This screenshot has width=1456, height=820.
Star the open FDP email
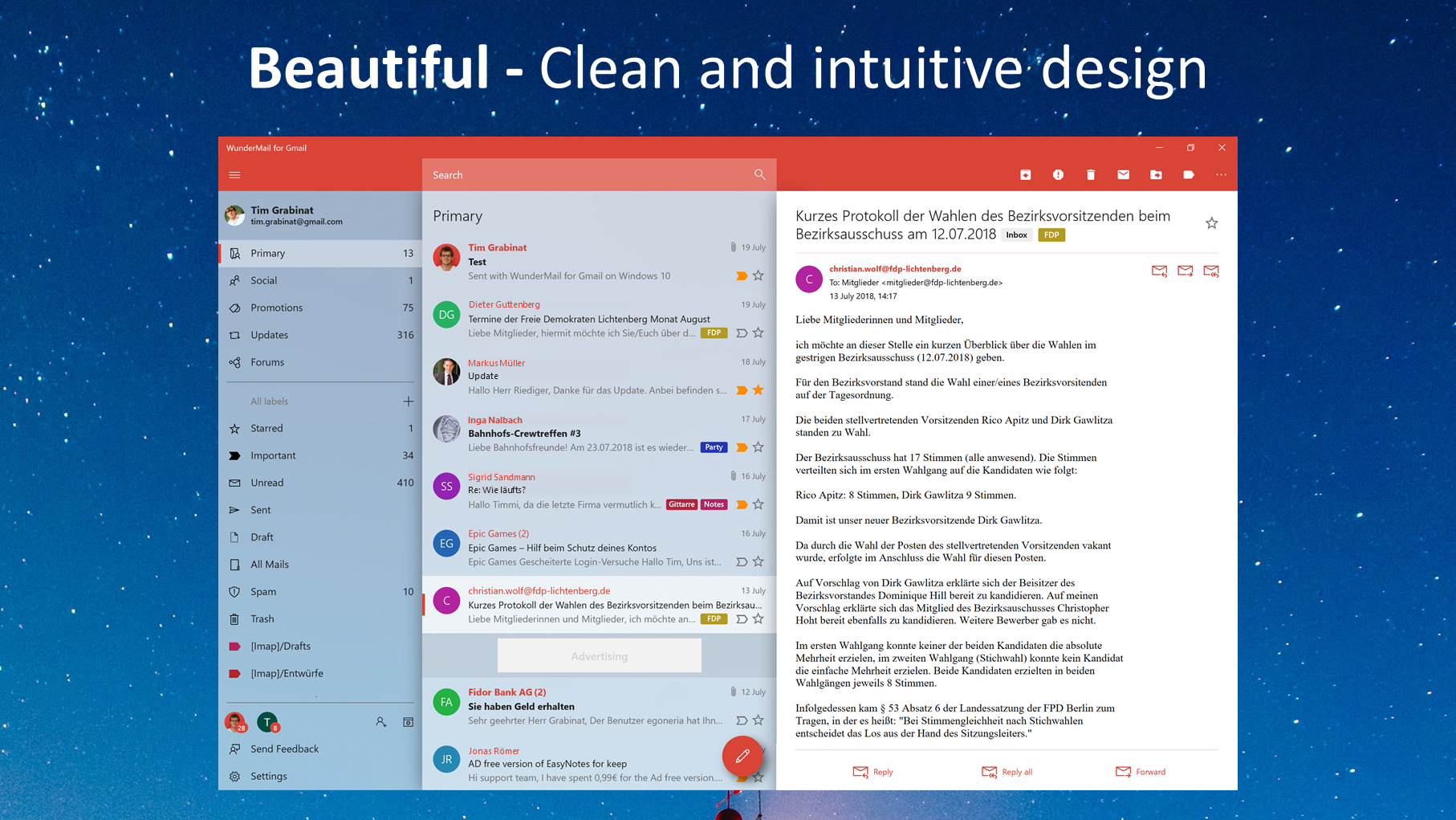(x=1212, y=222)
